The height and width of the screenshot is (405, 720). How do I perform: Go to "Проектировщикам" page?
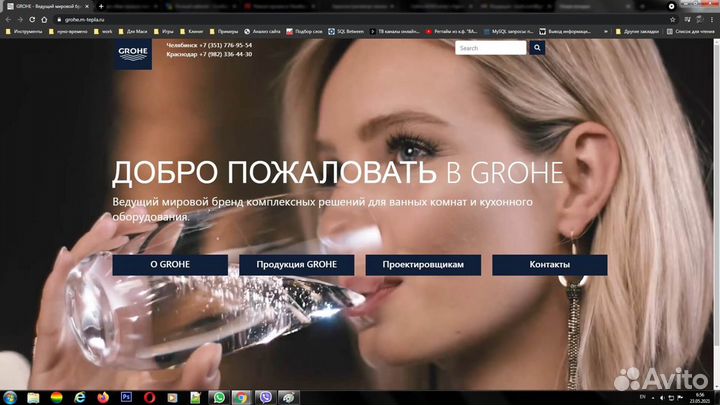tap(423, 265)
